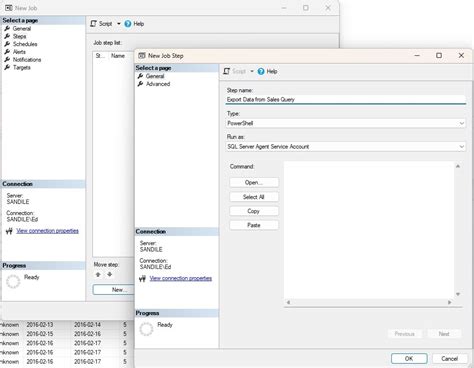The height and width of the screenshot is (368, 474).
Task: Open General page in New Job window
Action: [x=22, y=29]
